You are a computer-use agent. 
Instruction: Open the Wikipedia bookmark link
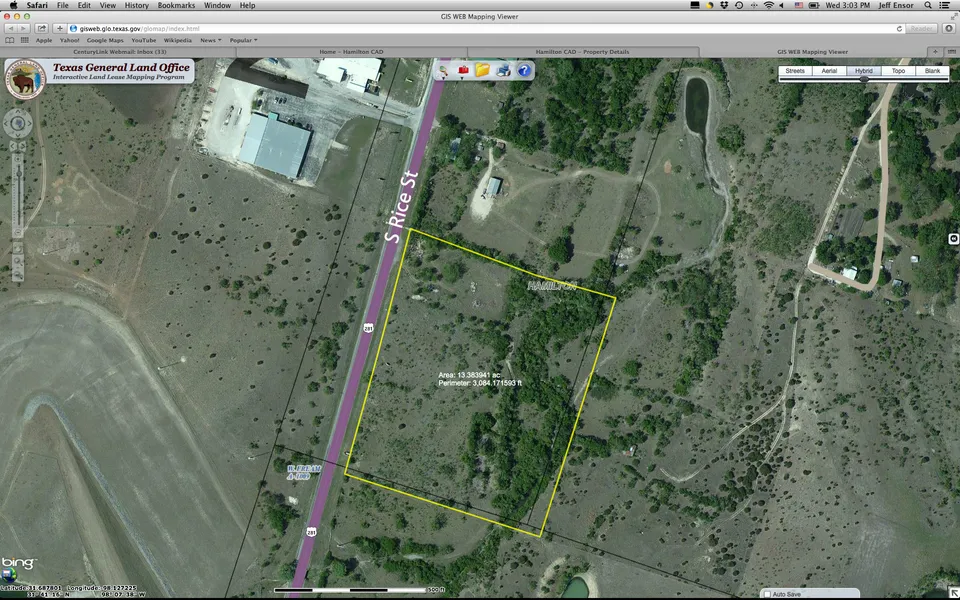pos(177,40)
